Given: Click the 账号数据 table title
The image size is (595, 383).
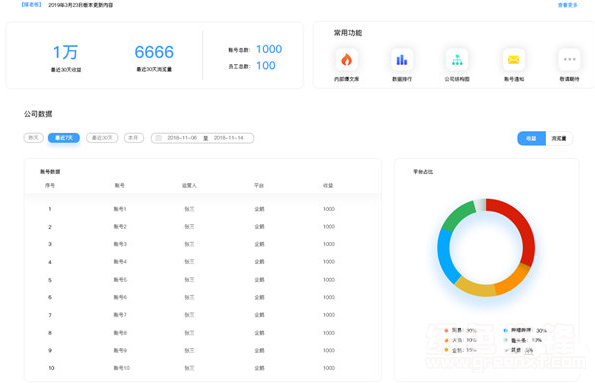Looking at the screenshot, I should click(50, 172).
